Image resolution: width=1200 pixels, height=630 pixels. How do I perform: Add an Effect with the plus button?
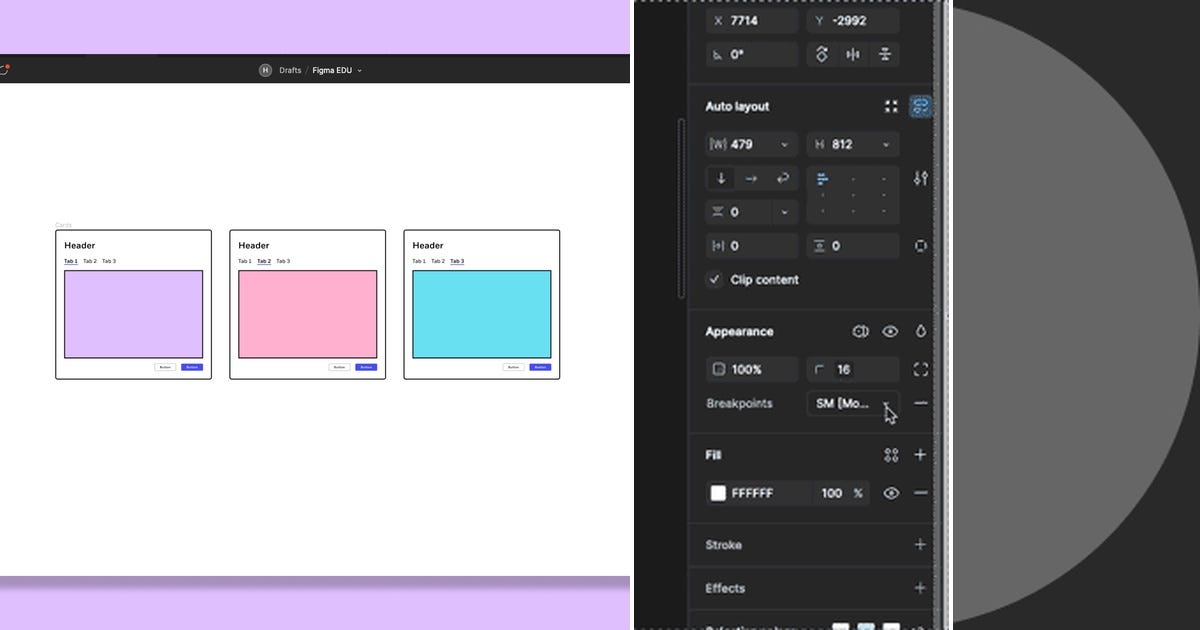(x=920, y=588)
